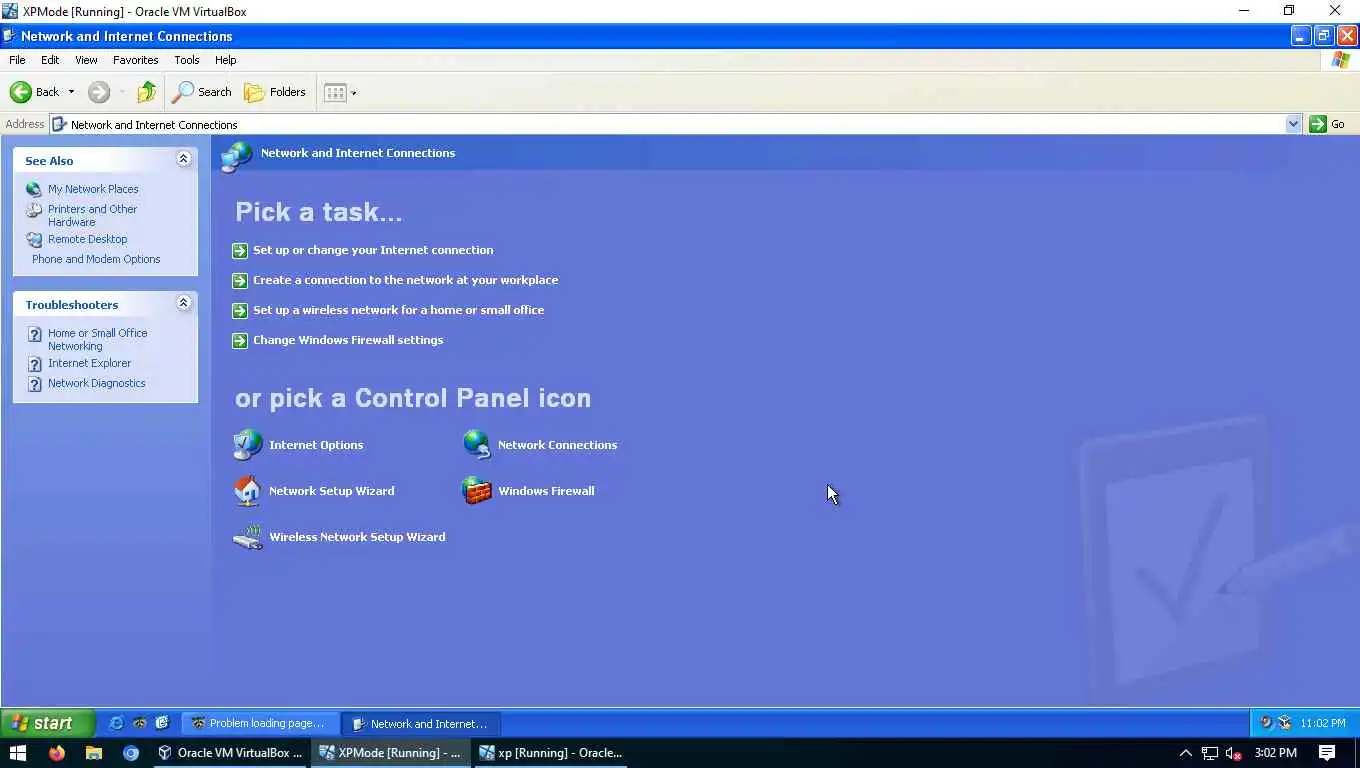This screenshot has width=1360, height=768.
Task: Open the Internet Explorer troubleshooter link
Action: [x=89, y=363]
